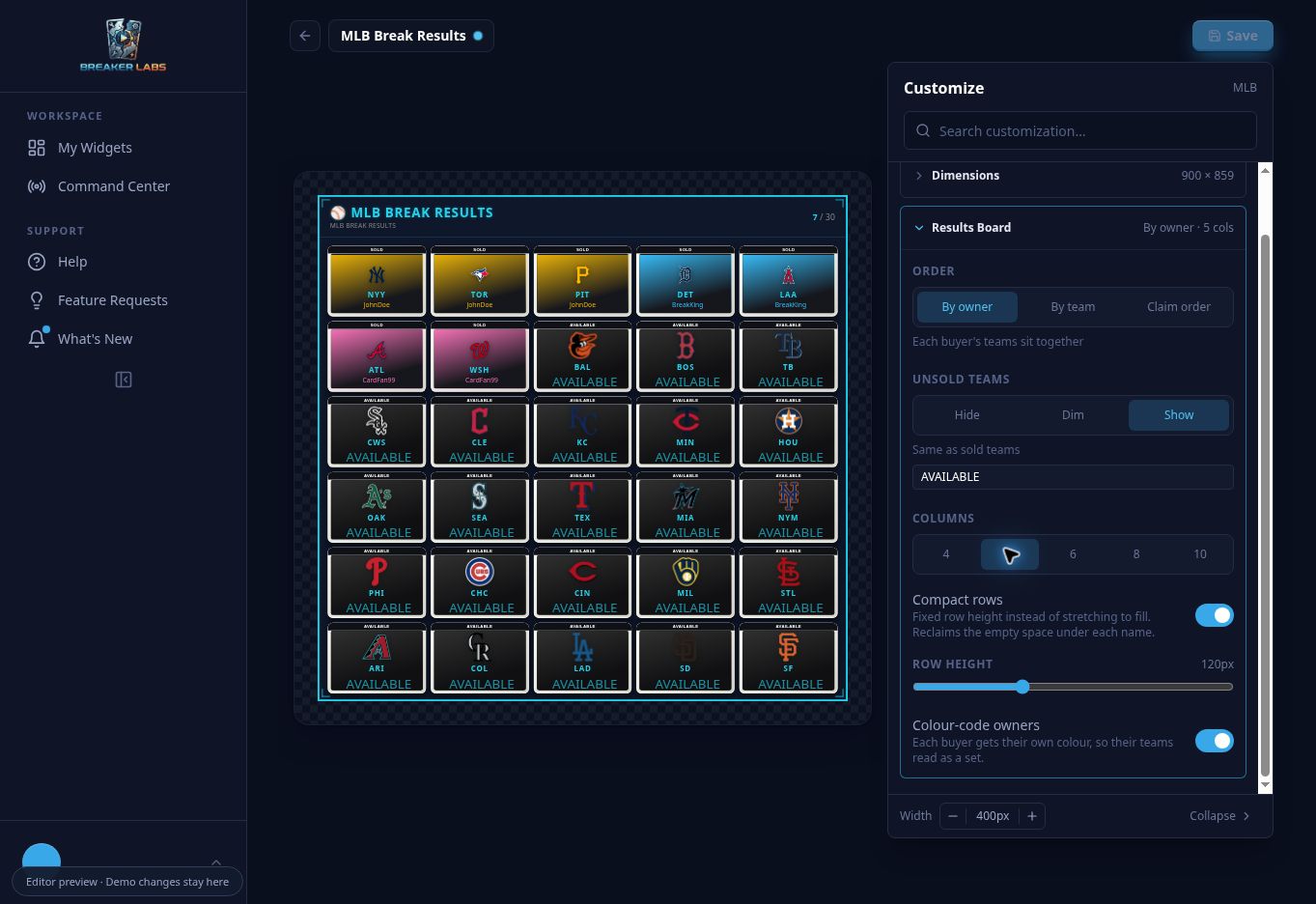The height and width of the screenshot is (904, 1316).
Task: Rename the MLB Break Results title
Action: point(404,36)
